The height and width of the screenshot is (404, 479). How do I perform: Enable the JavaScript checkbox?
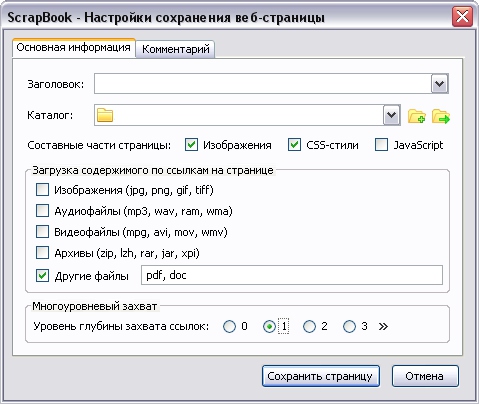[x=381, y=145]
